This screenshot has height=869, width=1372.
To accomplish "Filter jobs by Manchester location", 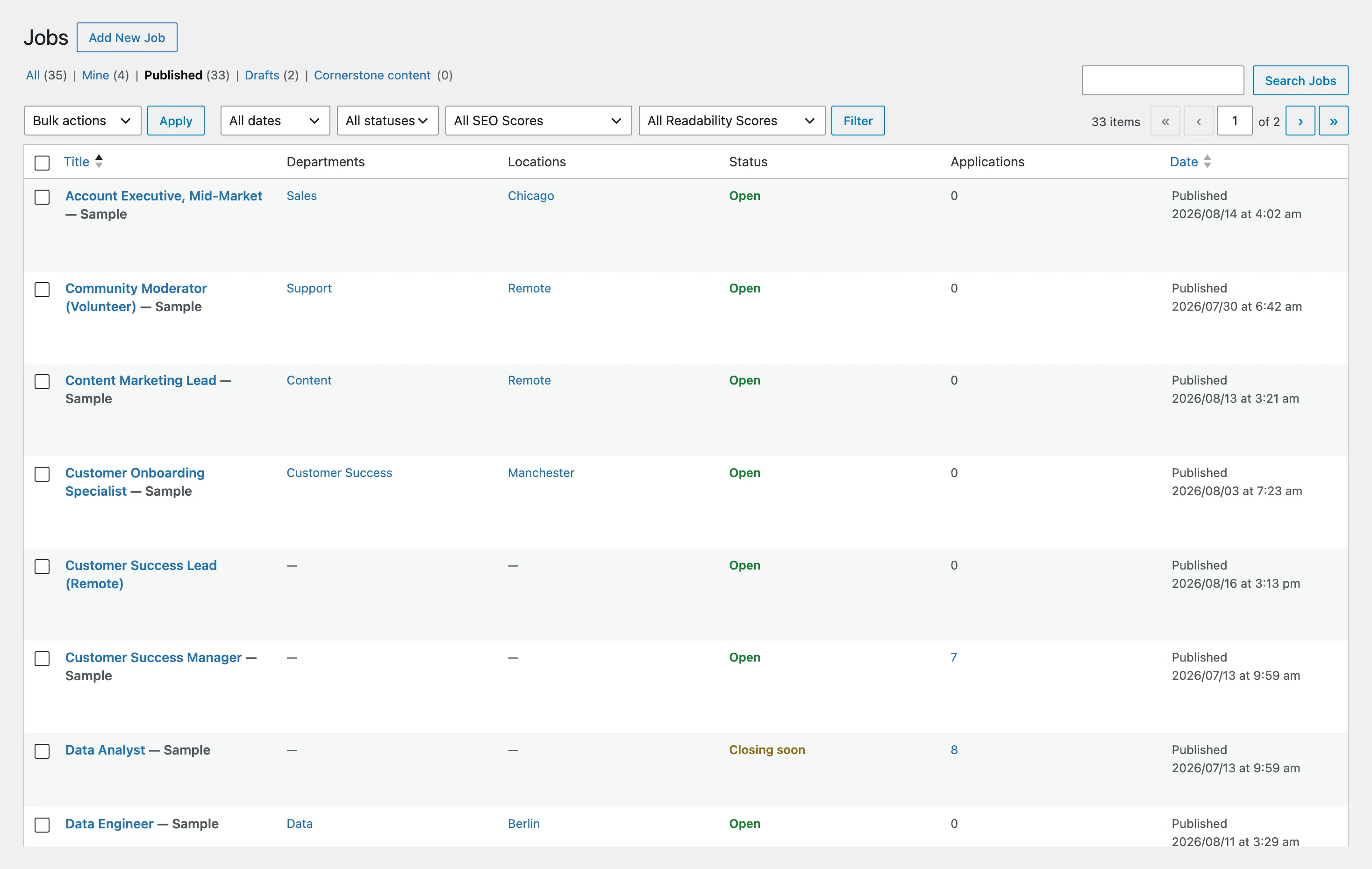I will [541, 473].
